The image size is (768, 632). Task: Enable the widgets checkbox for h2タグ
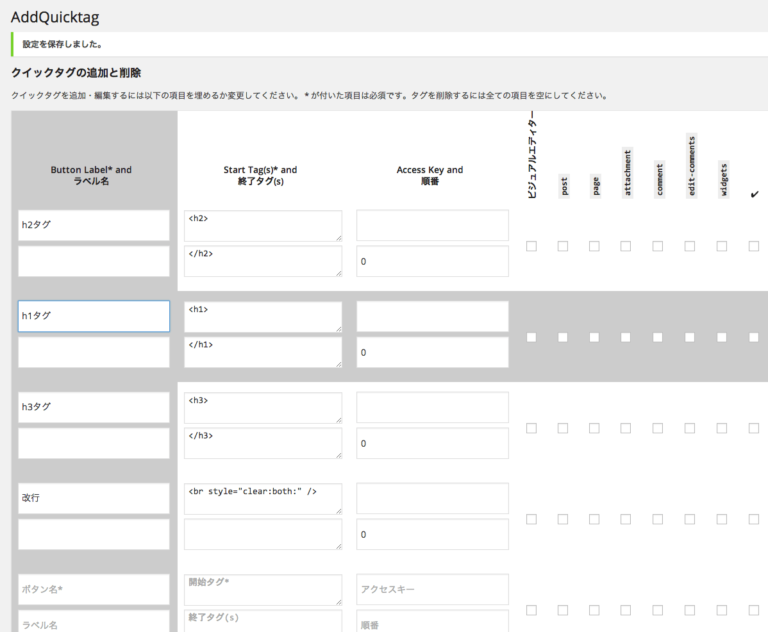[x=722, y=246]
